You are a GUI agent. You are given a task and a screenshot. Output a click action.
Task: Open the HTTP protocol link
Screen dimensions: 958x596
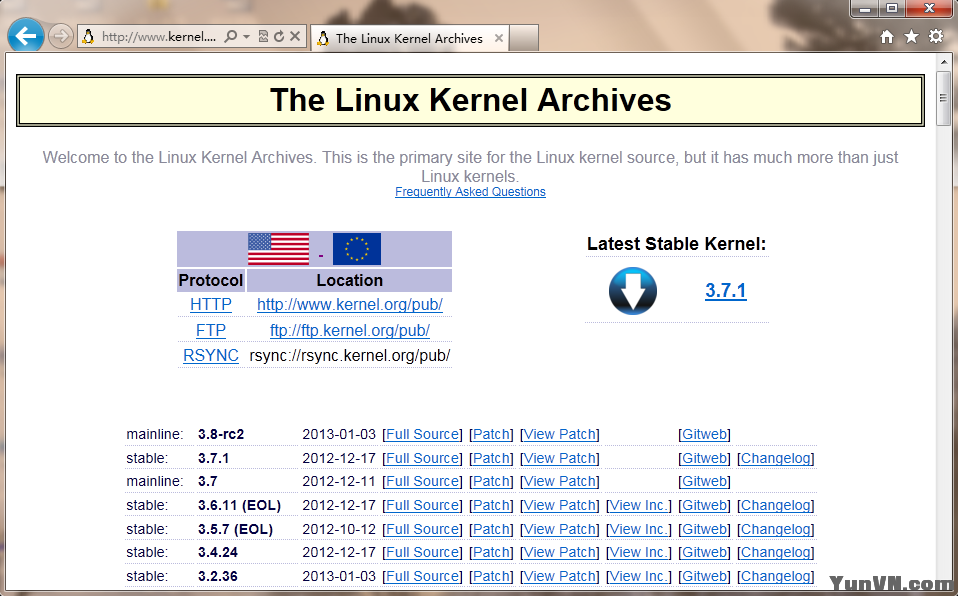[x=211, y=304]
